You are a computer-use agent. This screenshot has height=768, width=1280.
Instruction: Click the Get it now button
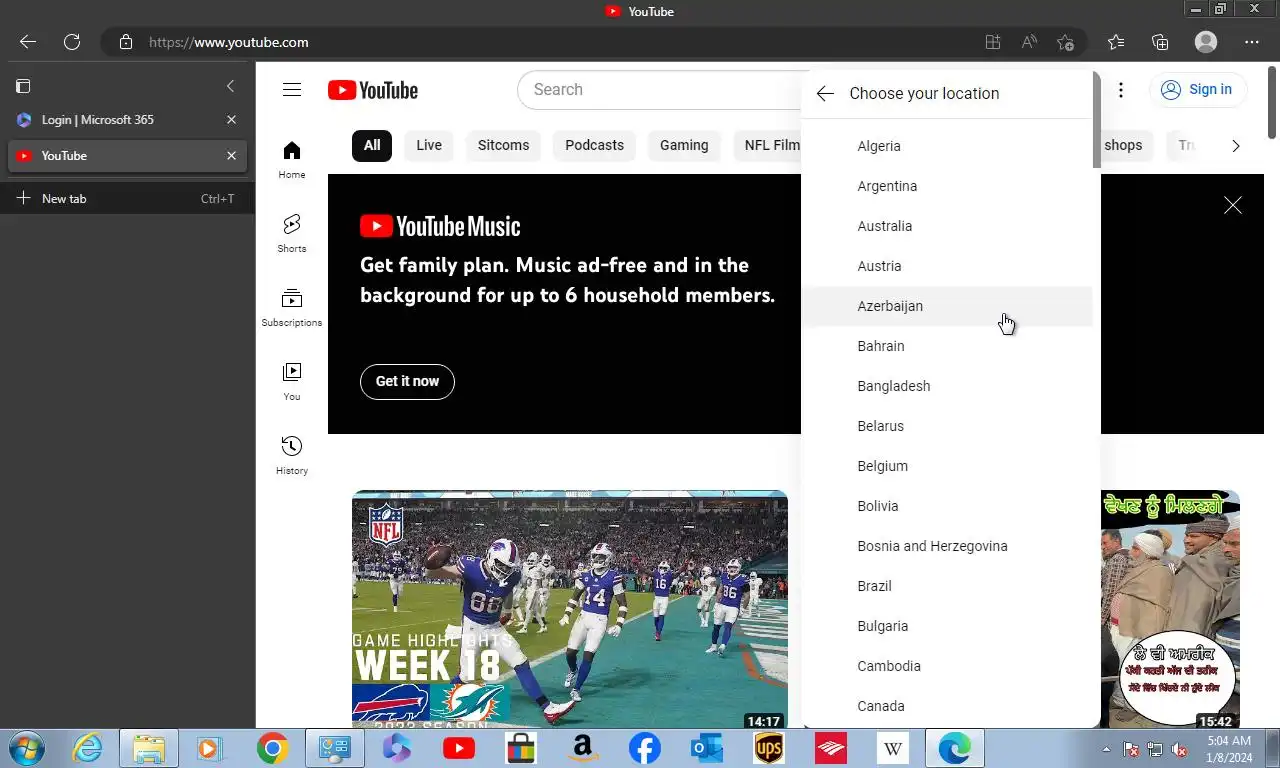click(x=407, y=381)
